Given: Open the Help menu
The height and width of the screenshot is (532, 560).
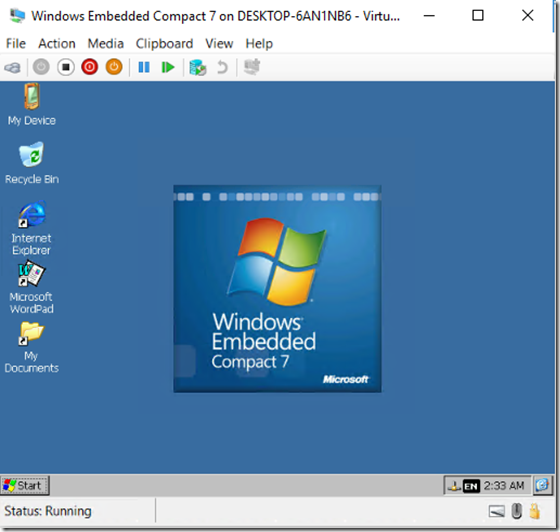Looking at the screenshot, I should [259, 44].
